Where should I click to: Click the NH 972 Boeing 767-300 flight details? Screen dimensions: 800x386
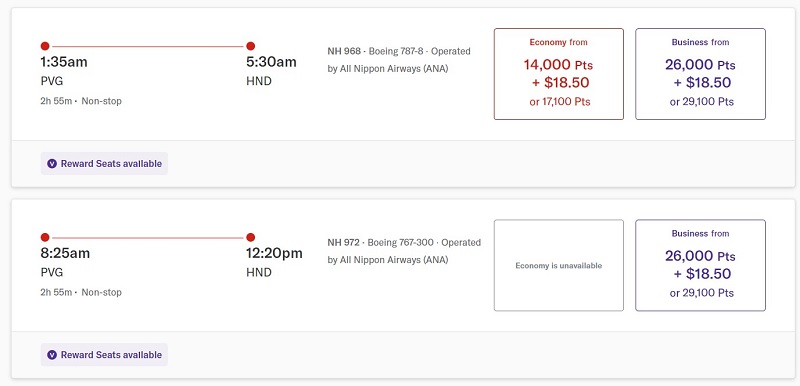404,251
